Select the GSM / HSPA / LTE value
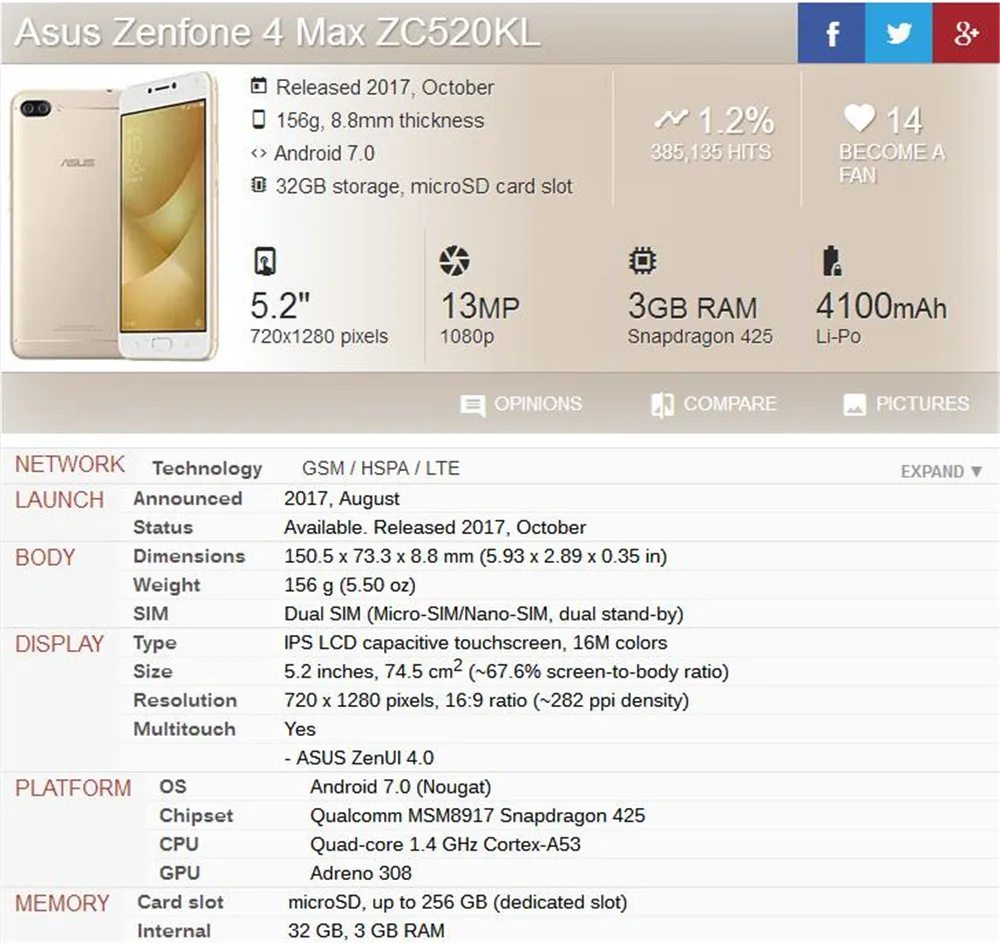The height and width of the screenshot is (943, 1000). pyautogui.click(x=381, y=469)
